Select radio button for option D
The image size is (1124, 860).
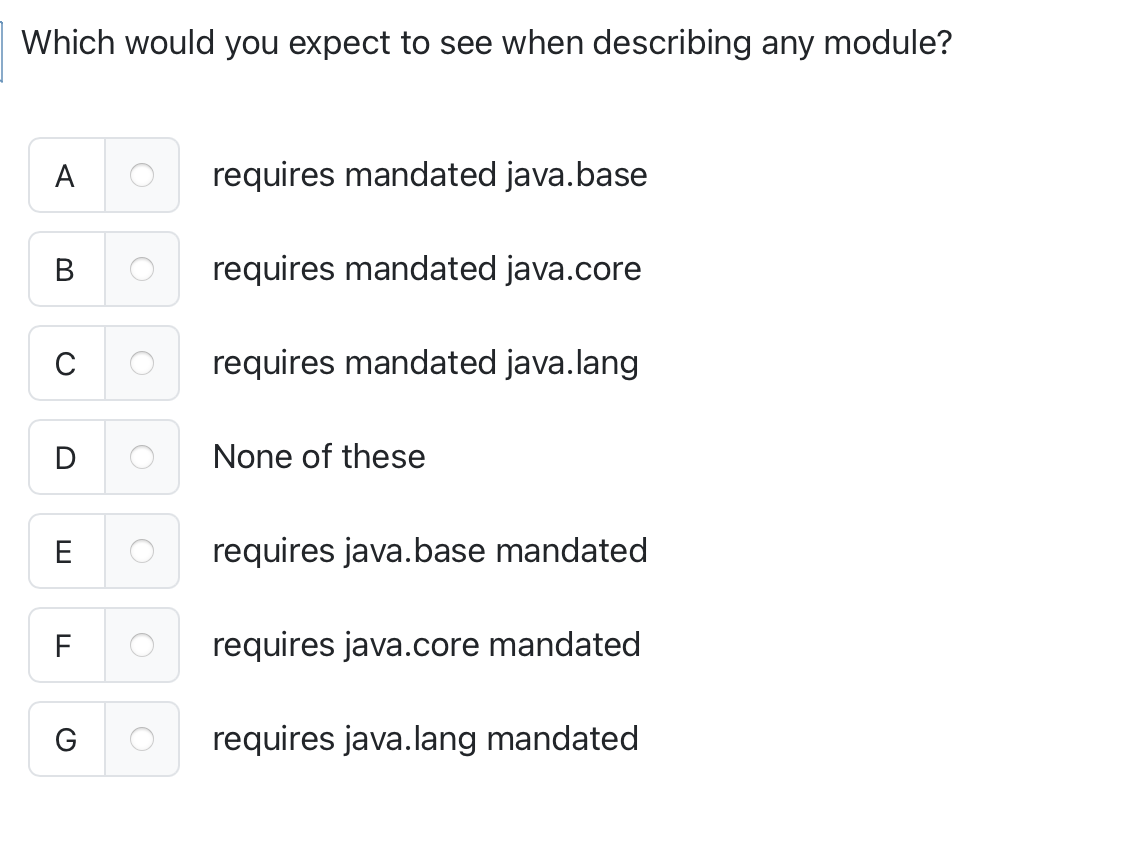click(141, 457)
